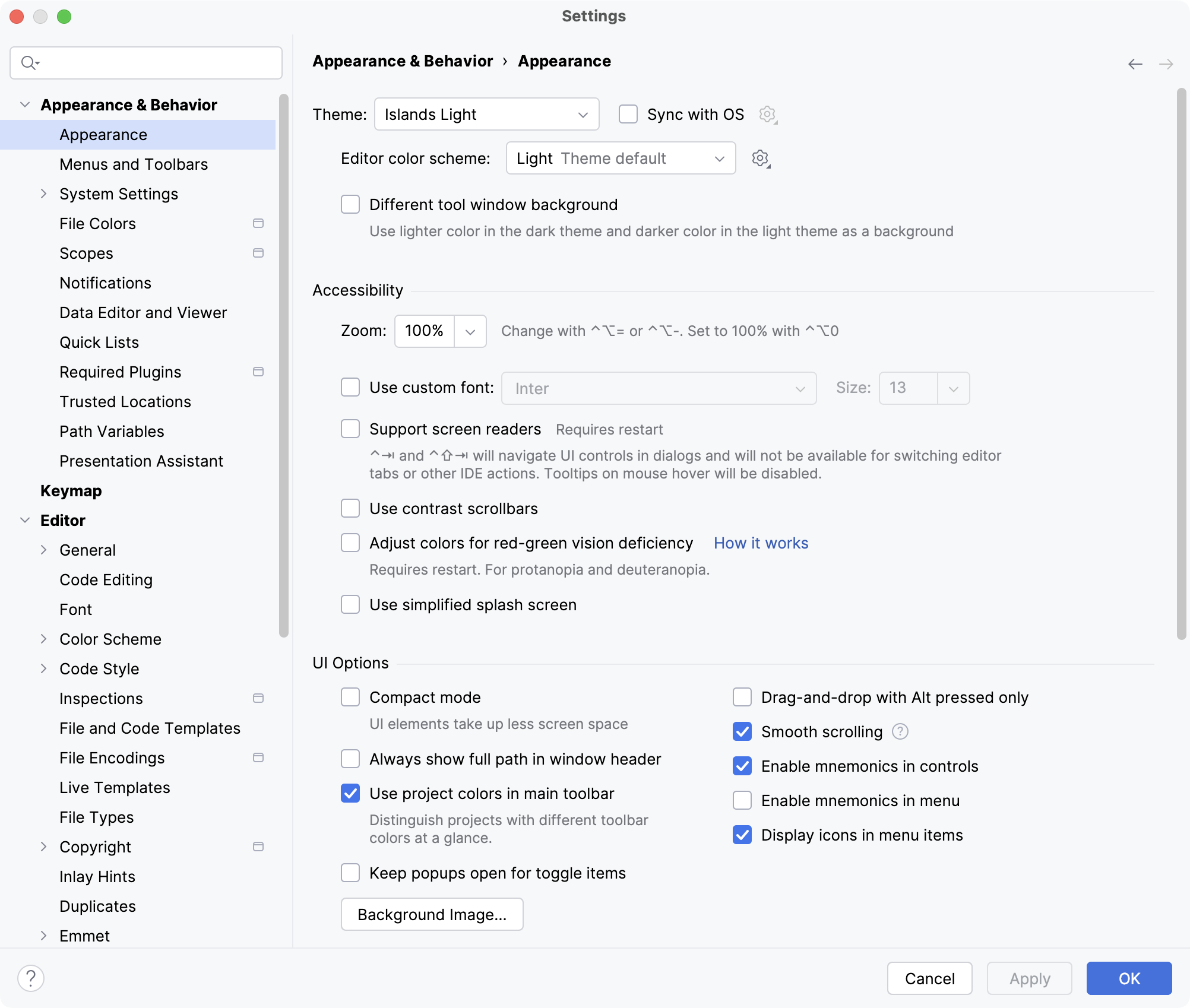The width and height of the screenshot is (1190, 1008).
Task: Open Appearance & Behavior from the breadcrumb
Action: (x=403, y=61)
